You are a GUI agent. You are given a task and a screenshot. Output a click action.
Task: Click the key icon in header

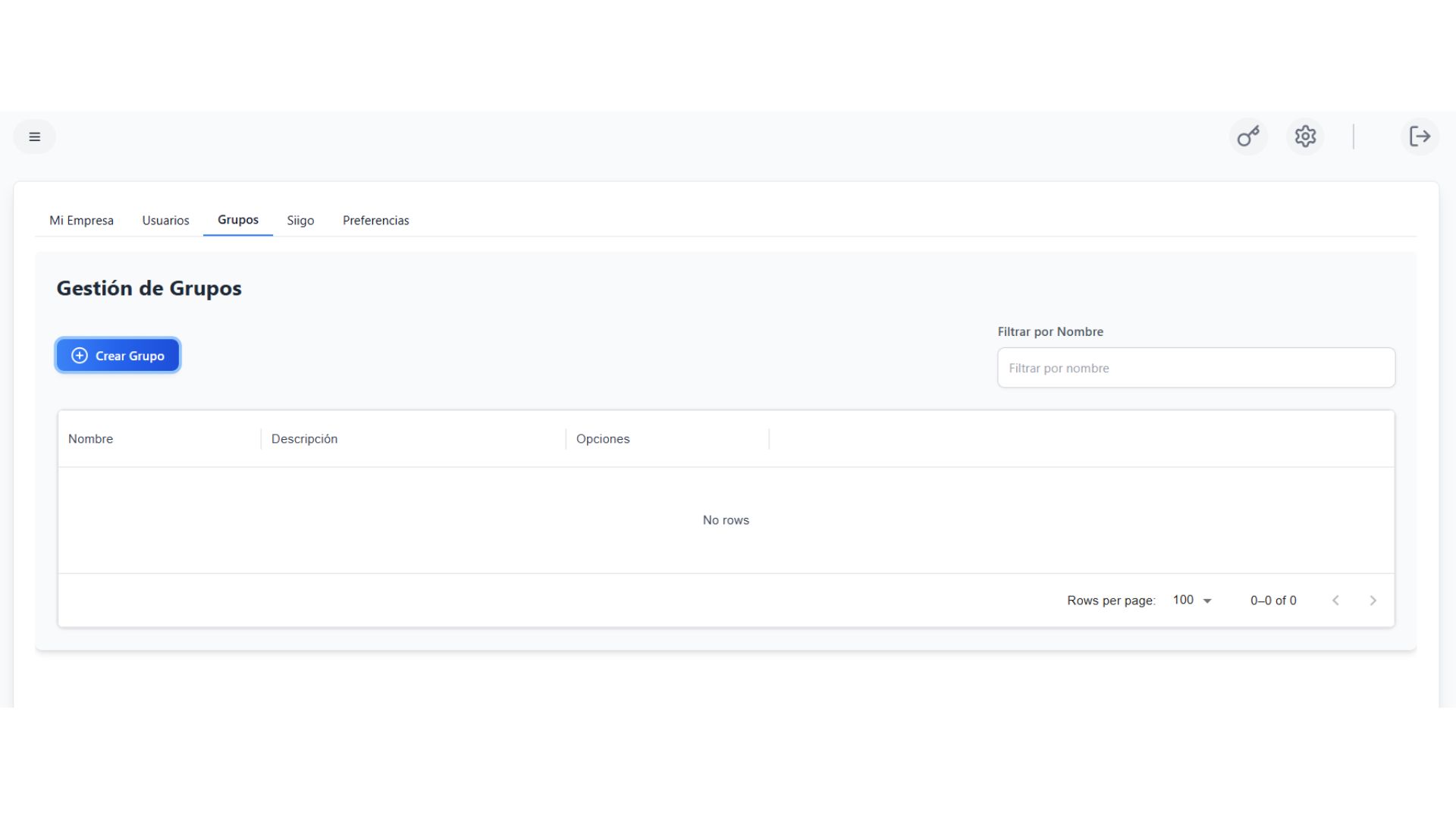click(1248, 136)
